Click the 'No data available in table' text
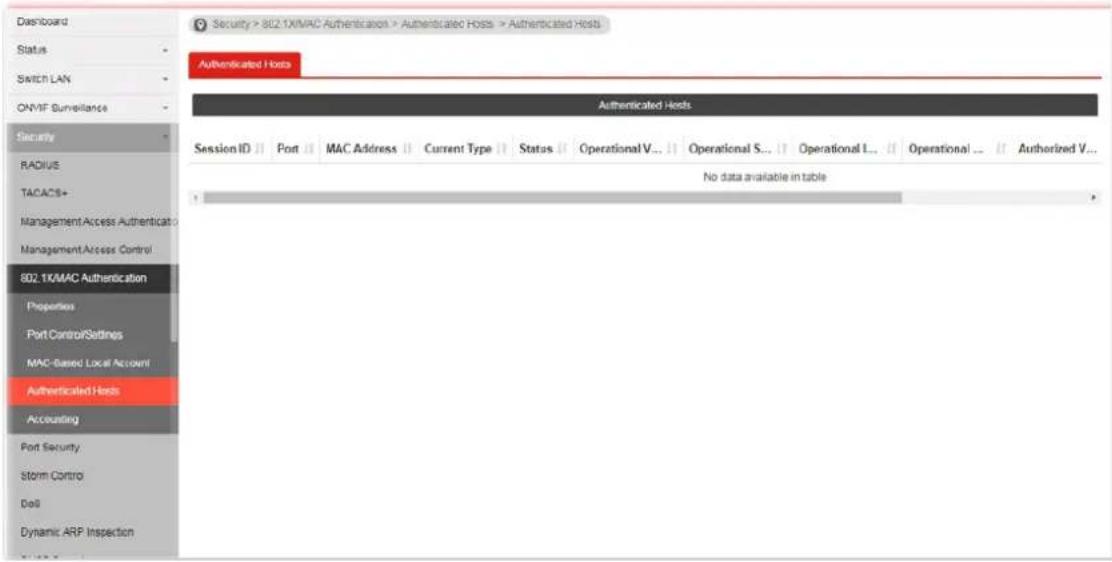The height and width of the screenshot is (562, 1112). (x=764, y=177)
